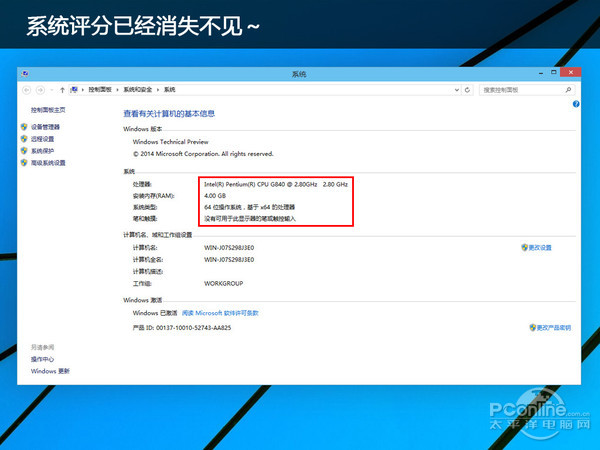
Task: Open 控制面板主页 link
Action: click(x=48, y=110)
